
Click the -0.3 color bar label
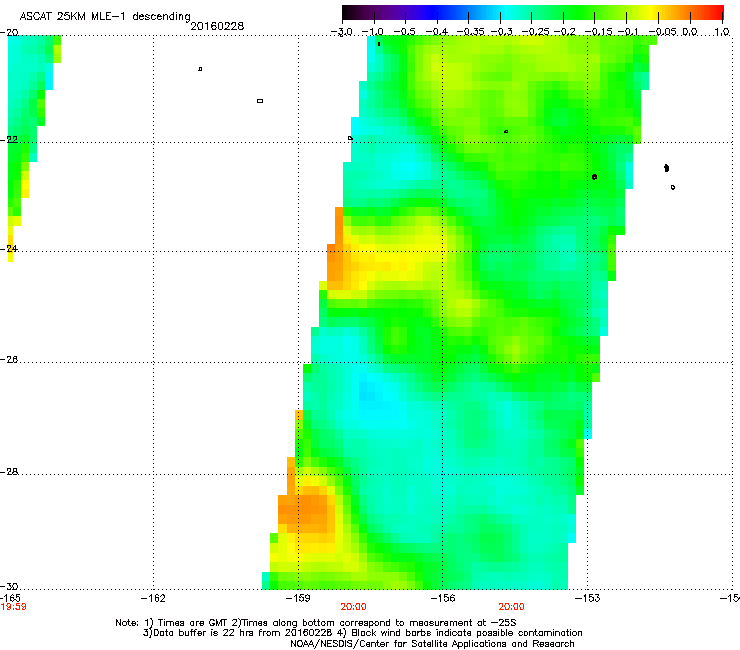pyautogui.click(x=502, y=32)
